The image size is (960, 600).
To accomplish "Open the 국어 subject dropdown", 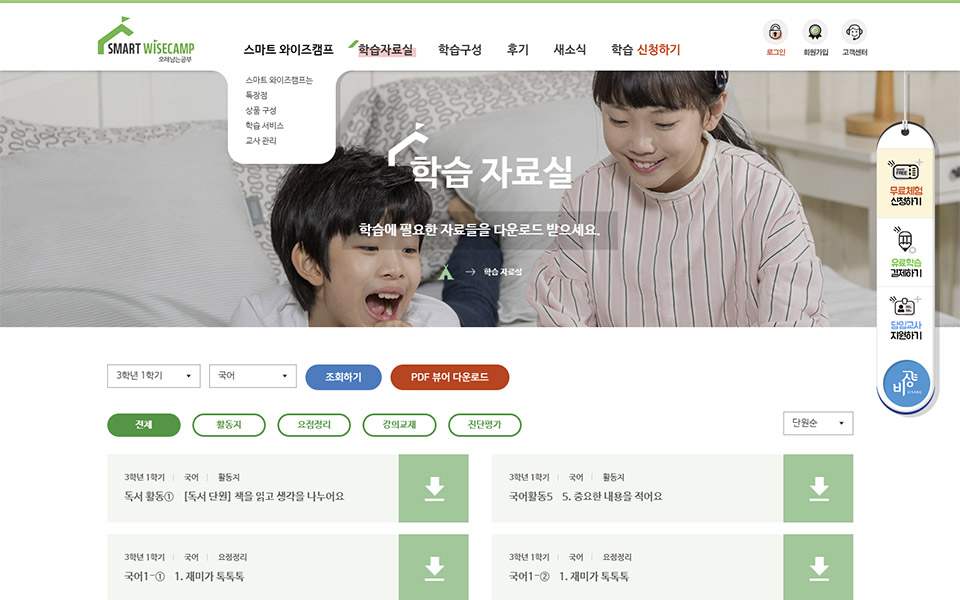I will (253, 376).
